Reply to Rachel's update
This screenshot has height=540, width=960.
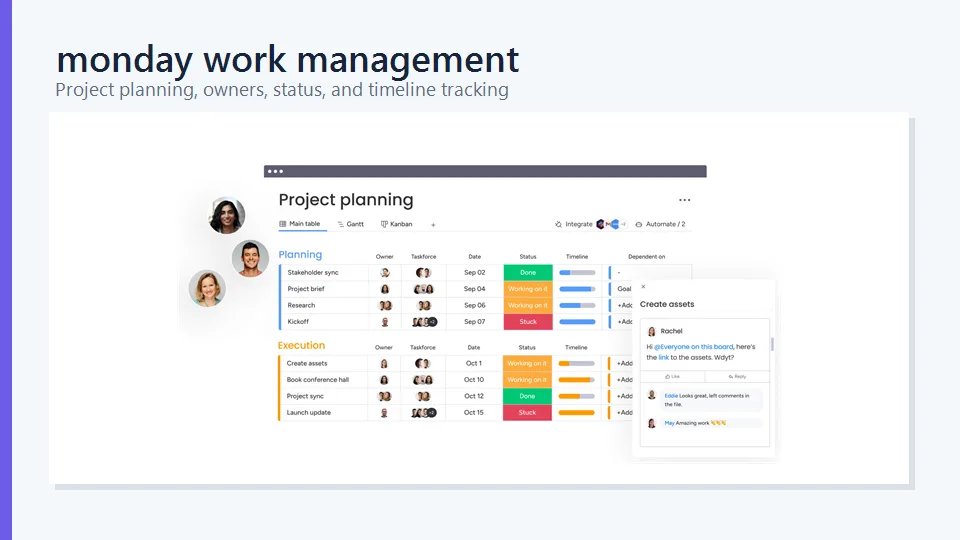pyautogui.click(x=737, y=377)
